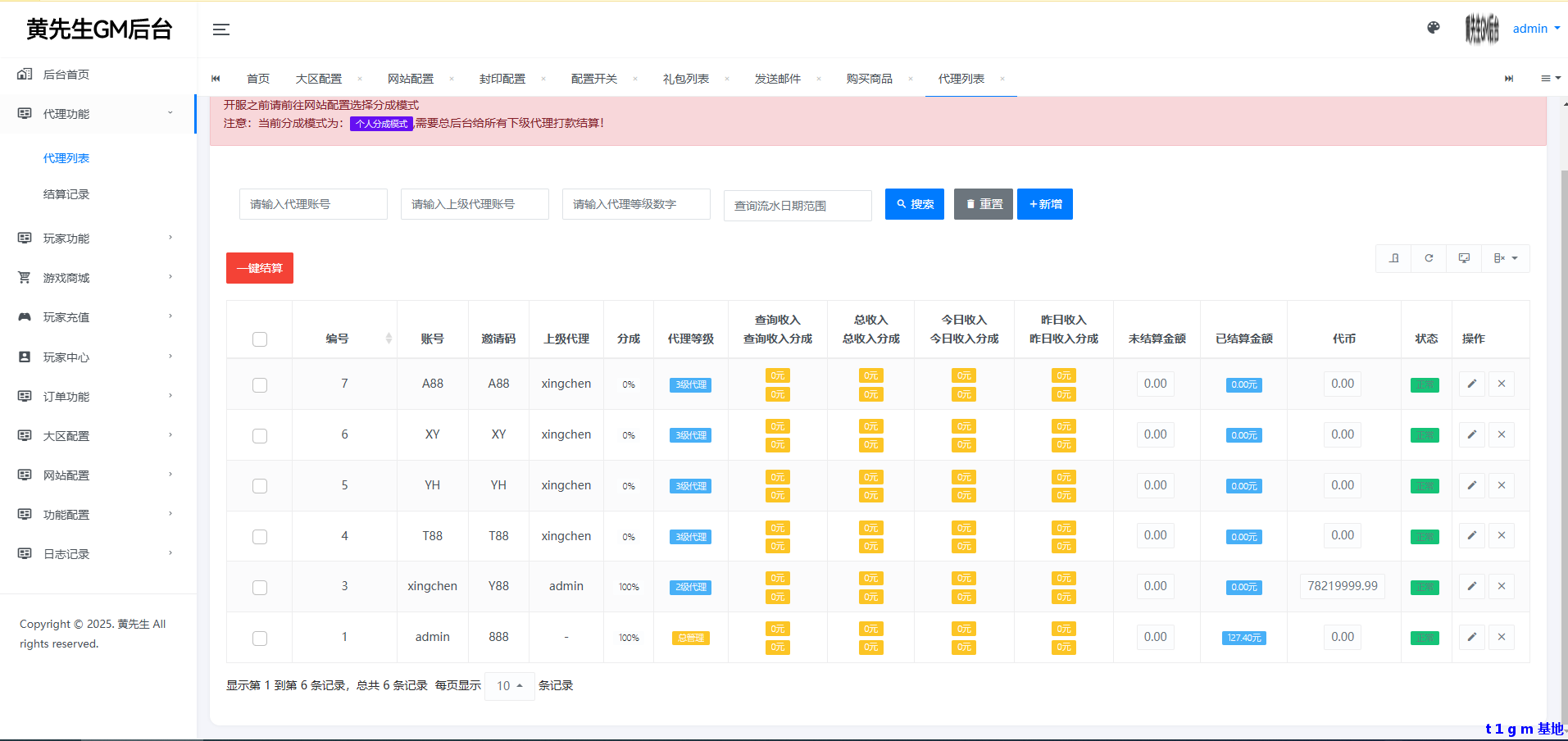Open the theme palette icon in the header
Viewport: 1568px width, 741px height.
[1433, 27]
